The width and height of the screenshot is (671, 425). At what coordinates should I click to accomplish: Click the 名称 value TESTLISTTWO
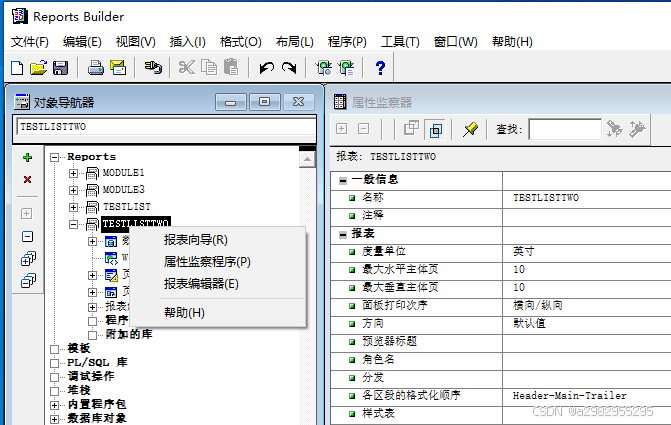pos(546,197)
